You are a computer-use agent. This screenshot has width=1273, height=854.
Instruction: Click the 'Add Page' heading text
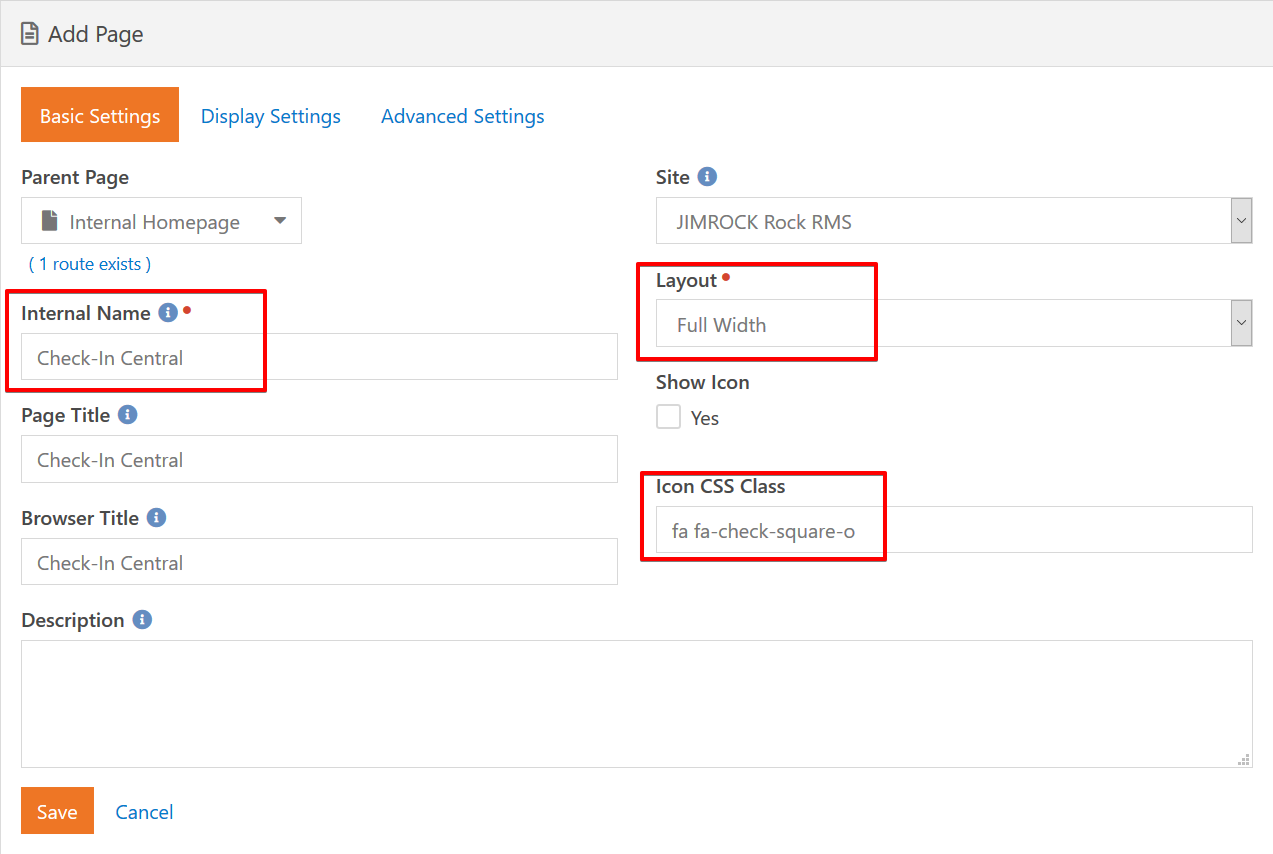pos(96,34)
